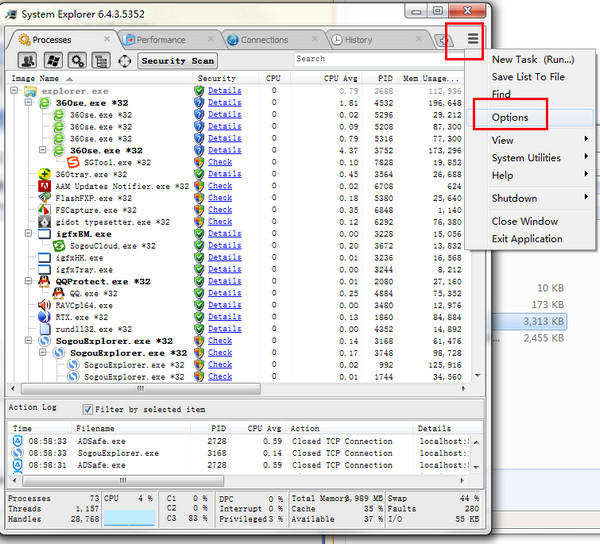The width and height of the screenshot is (600, 544).
Task: Select Options from the menu
Action: click(510, 118)
